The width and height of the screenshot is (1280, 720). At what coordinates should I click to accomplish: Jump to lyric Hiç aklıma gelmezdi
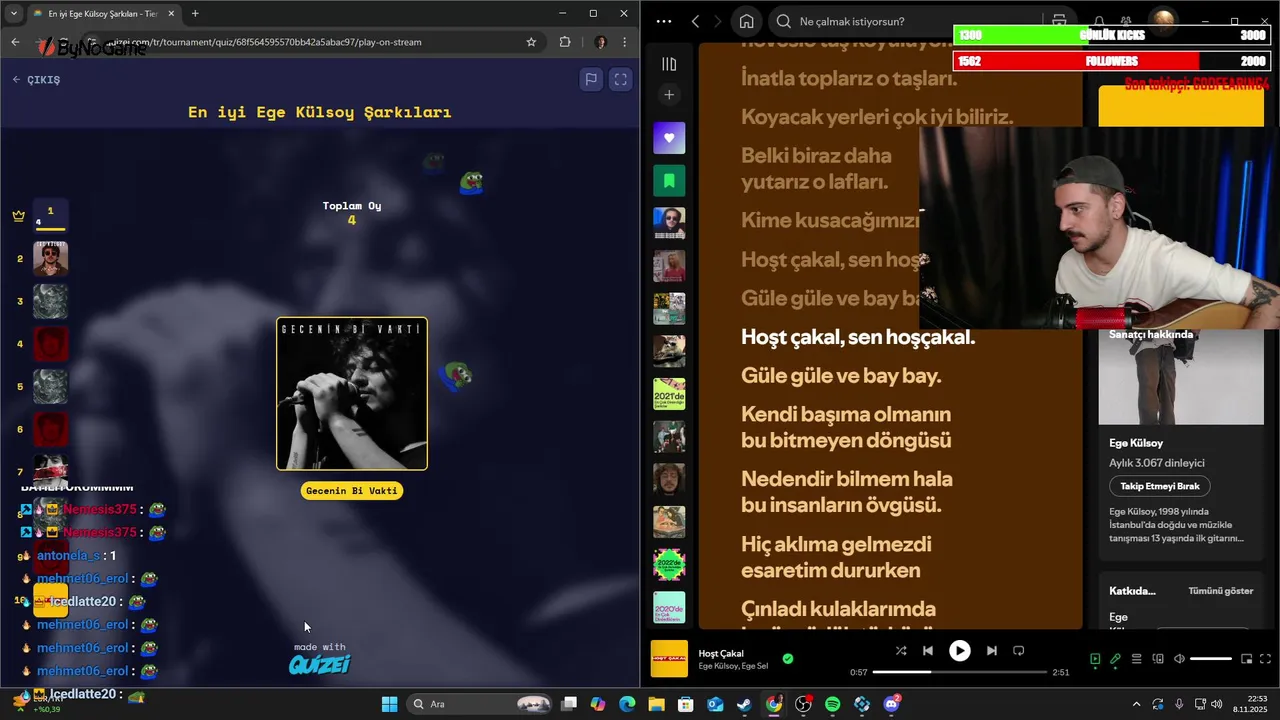[x=836, y=544]
